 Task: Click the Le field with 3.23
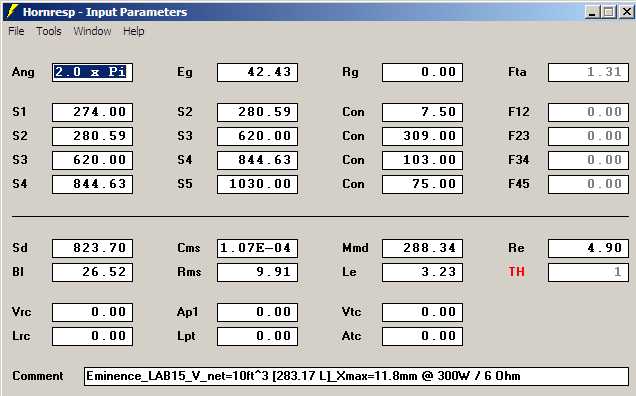point(422,272)
